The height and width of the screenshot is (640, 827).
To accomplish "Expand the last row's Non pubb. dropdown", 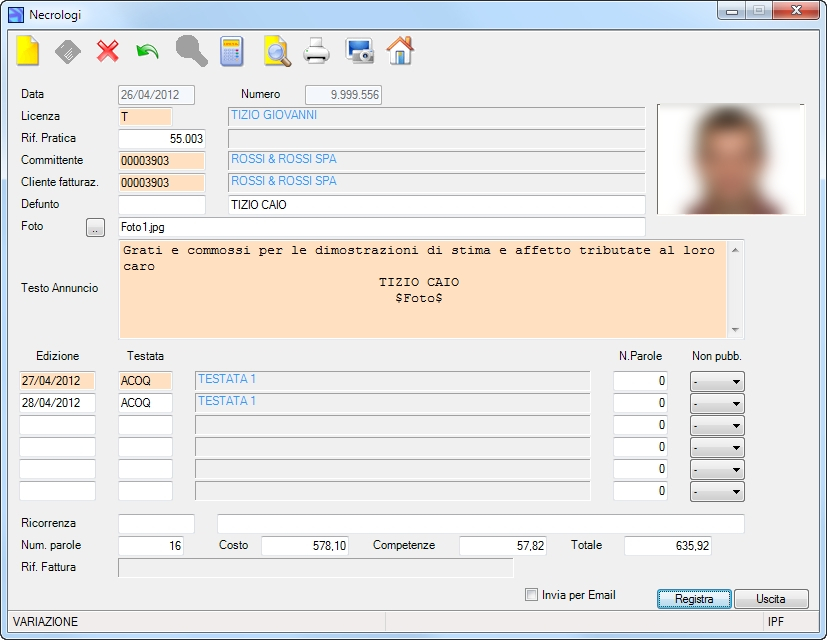I will tap(717, 491).
